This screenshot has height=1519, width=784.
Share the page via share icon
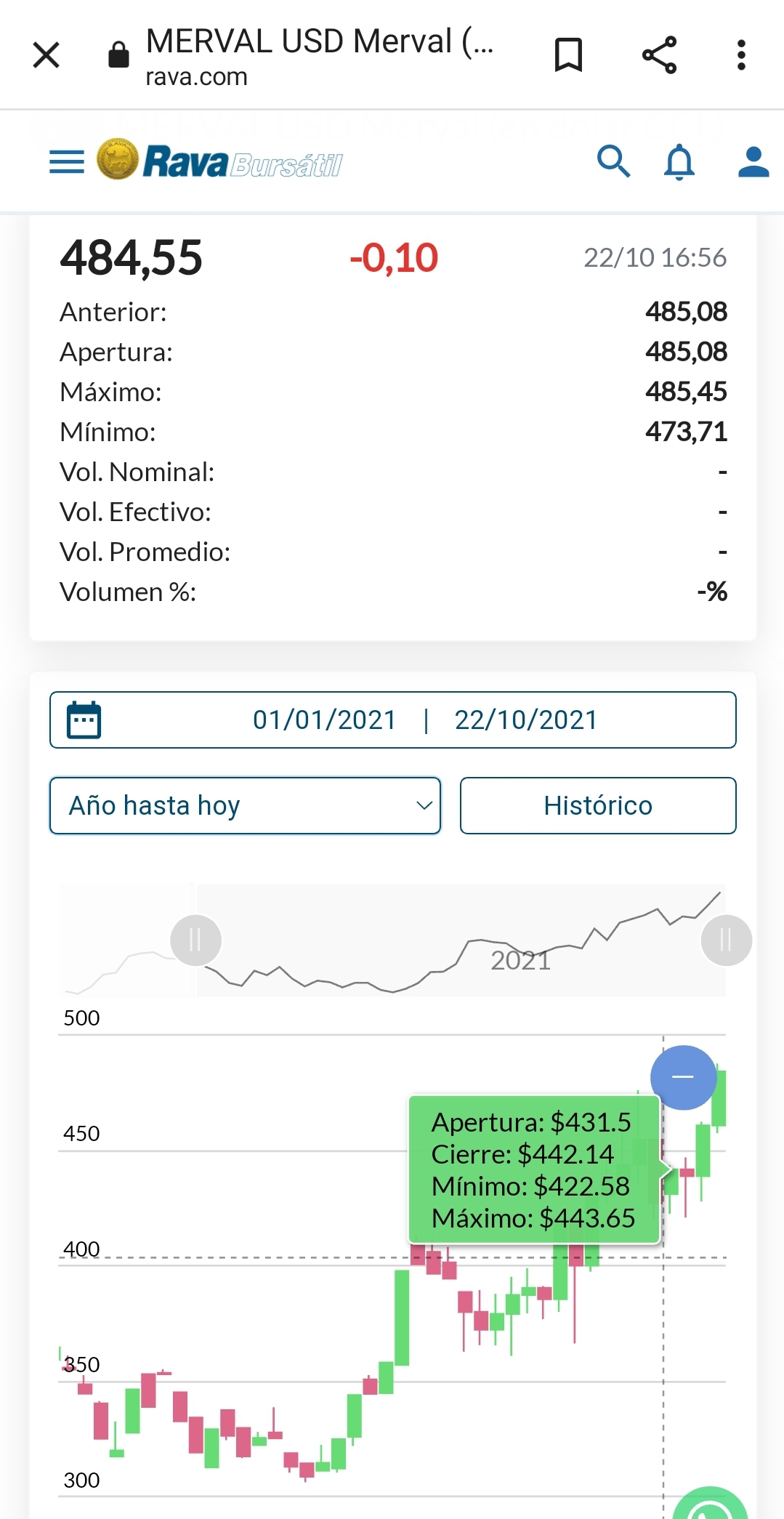(659, 55)
